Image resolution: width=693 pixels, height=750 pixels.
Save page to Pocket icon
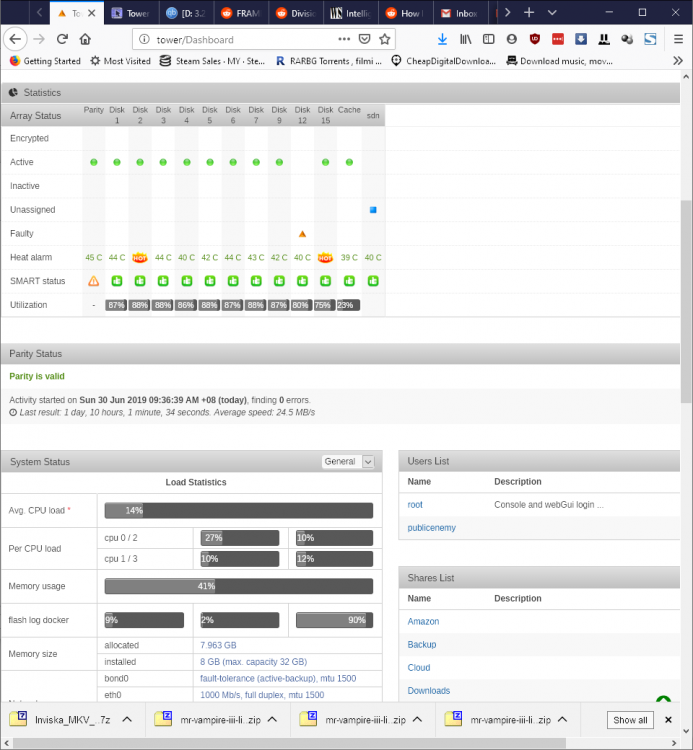tap(364, 39)
